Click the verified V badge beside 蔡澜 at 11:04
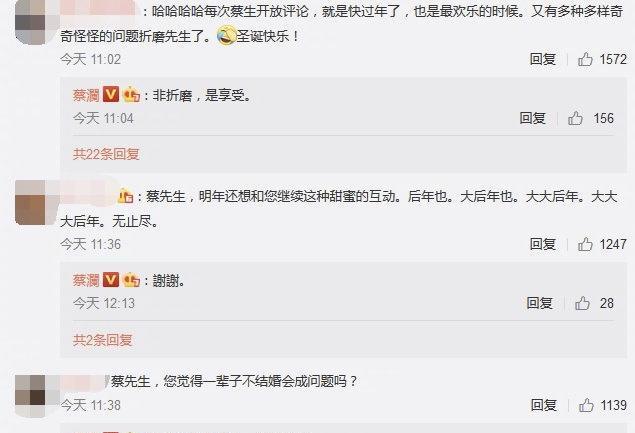Screen dimensions: 635x433 coord(111,94)
